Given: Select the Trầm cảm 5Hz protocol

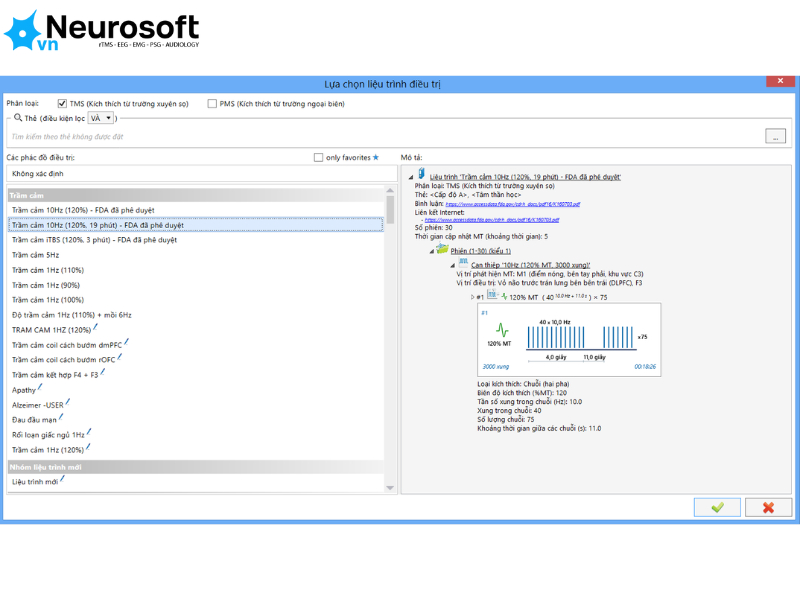Looking at the screenshot, I should tap(36, 255).
